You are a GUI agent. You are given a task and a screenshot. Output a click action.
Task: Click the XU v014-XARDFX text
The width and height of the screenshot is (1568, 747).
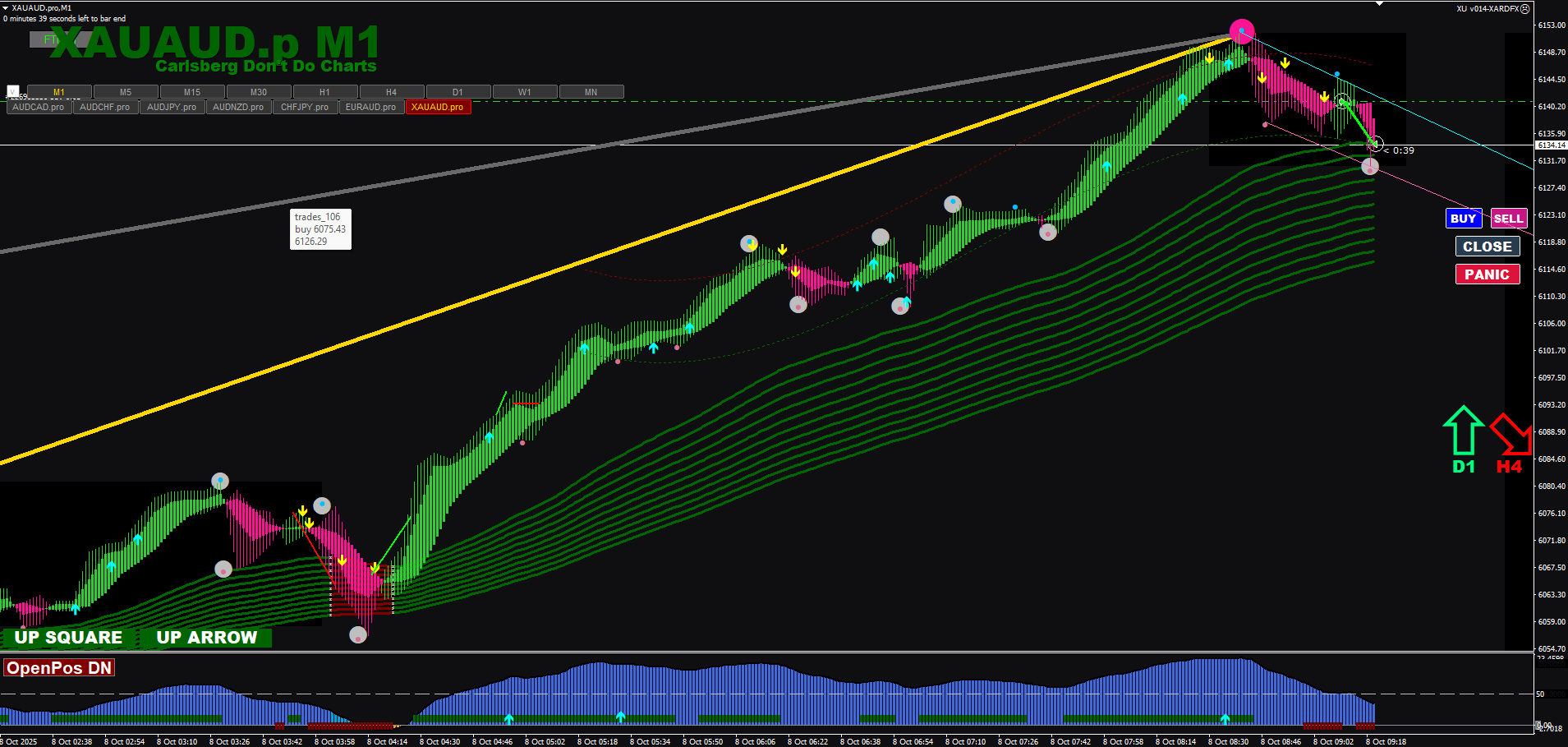click(x=1488, y=9)
